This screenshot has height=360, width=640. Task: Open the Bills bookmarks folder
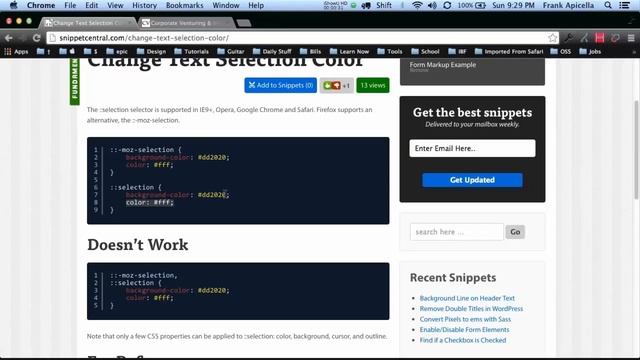tap(310, 51)
